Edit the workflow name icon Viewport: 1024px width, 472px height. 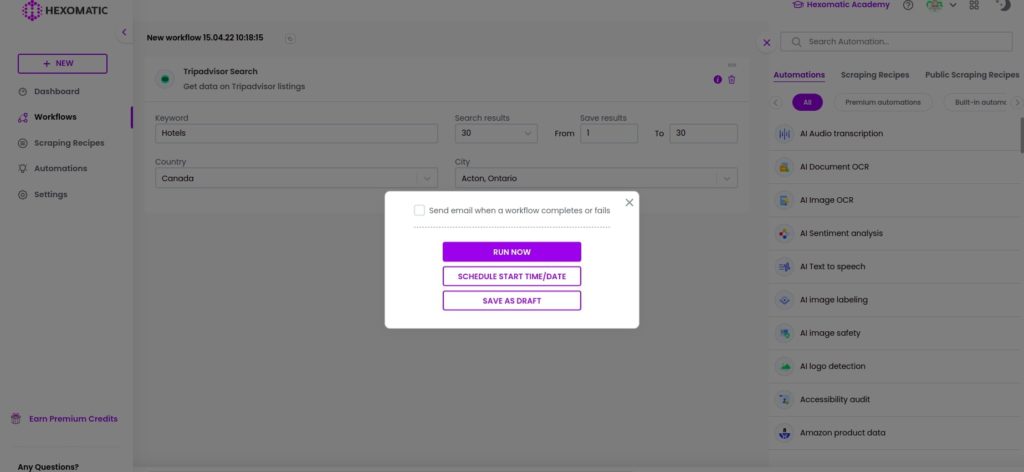point(290,39)
